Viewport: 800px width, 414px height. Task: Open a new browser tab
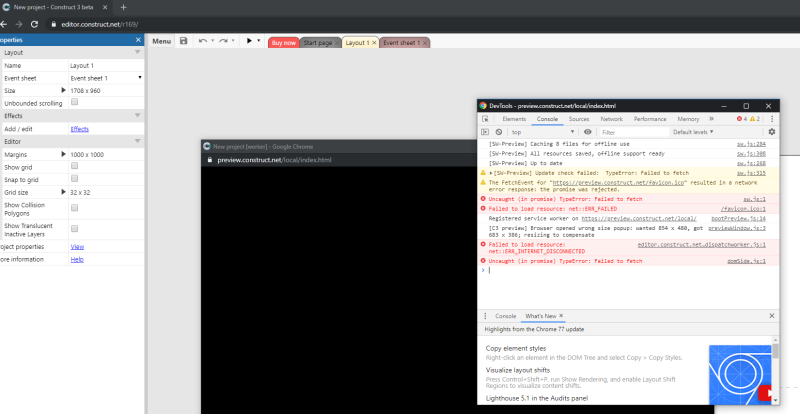pyautogui.click(x=123, y=7)
